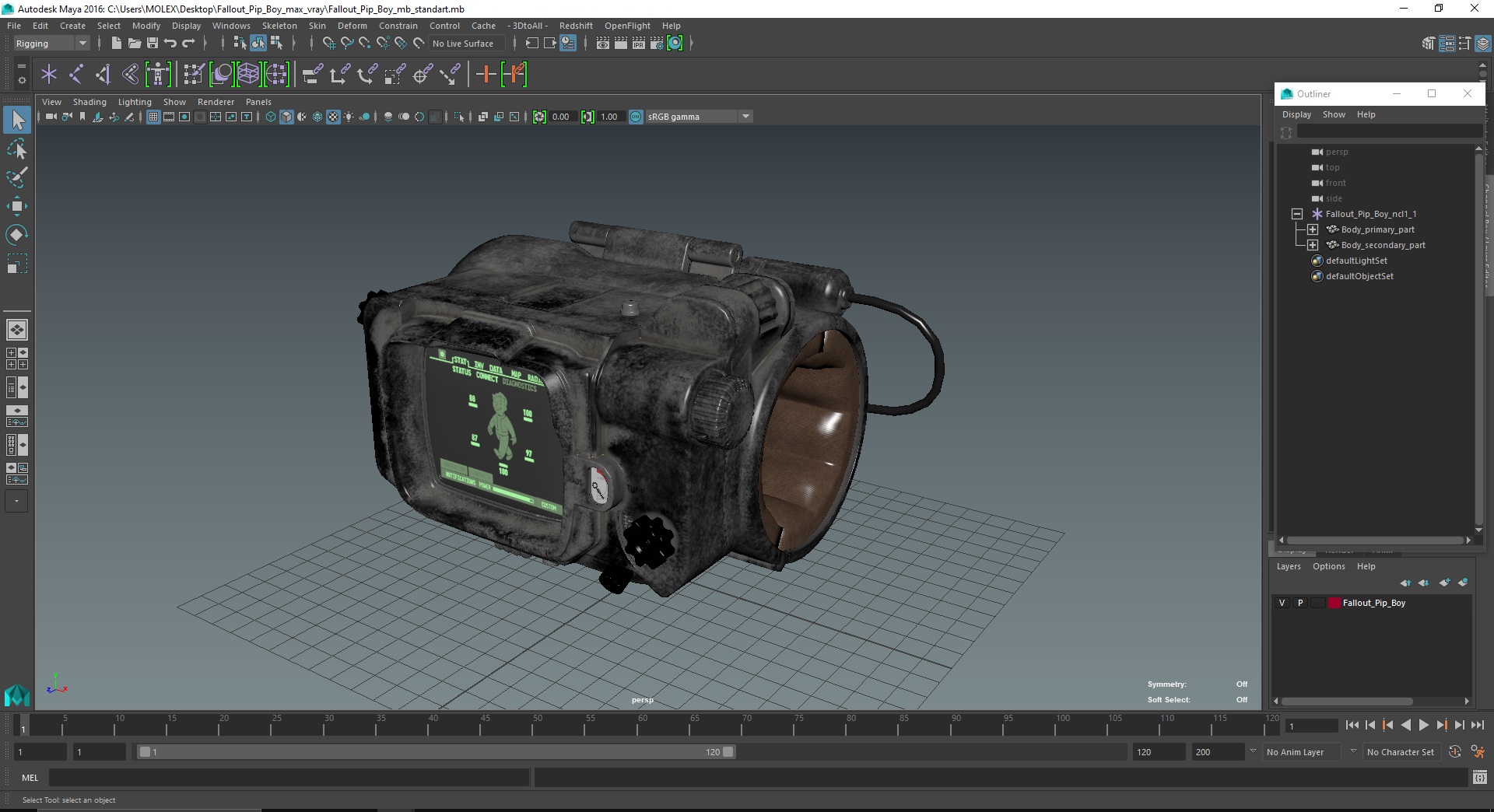Open HumanIK character icon
This screenshot has height=812, width=1494.
tap(158, 75)
